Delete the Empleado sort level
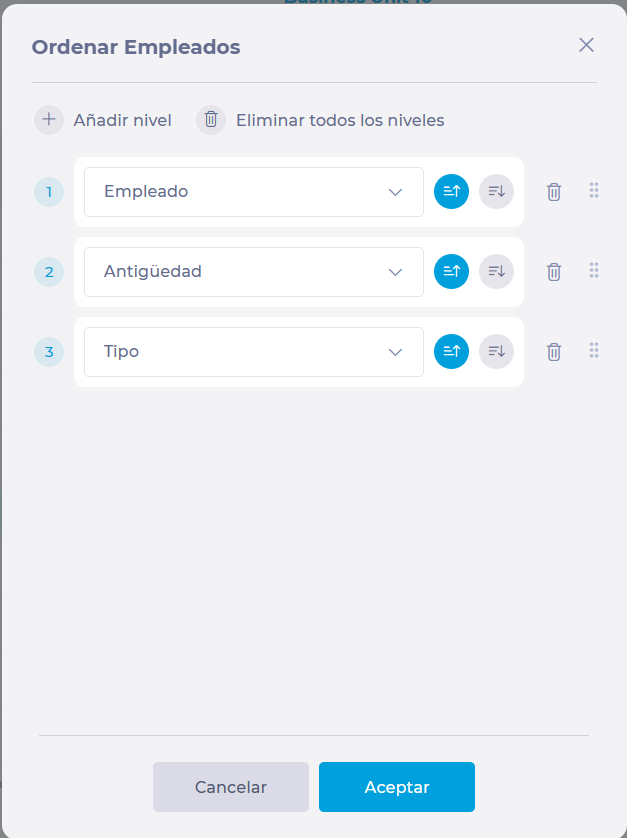This screenshot has width=627, height=838. pos(554,192)
